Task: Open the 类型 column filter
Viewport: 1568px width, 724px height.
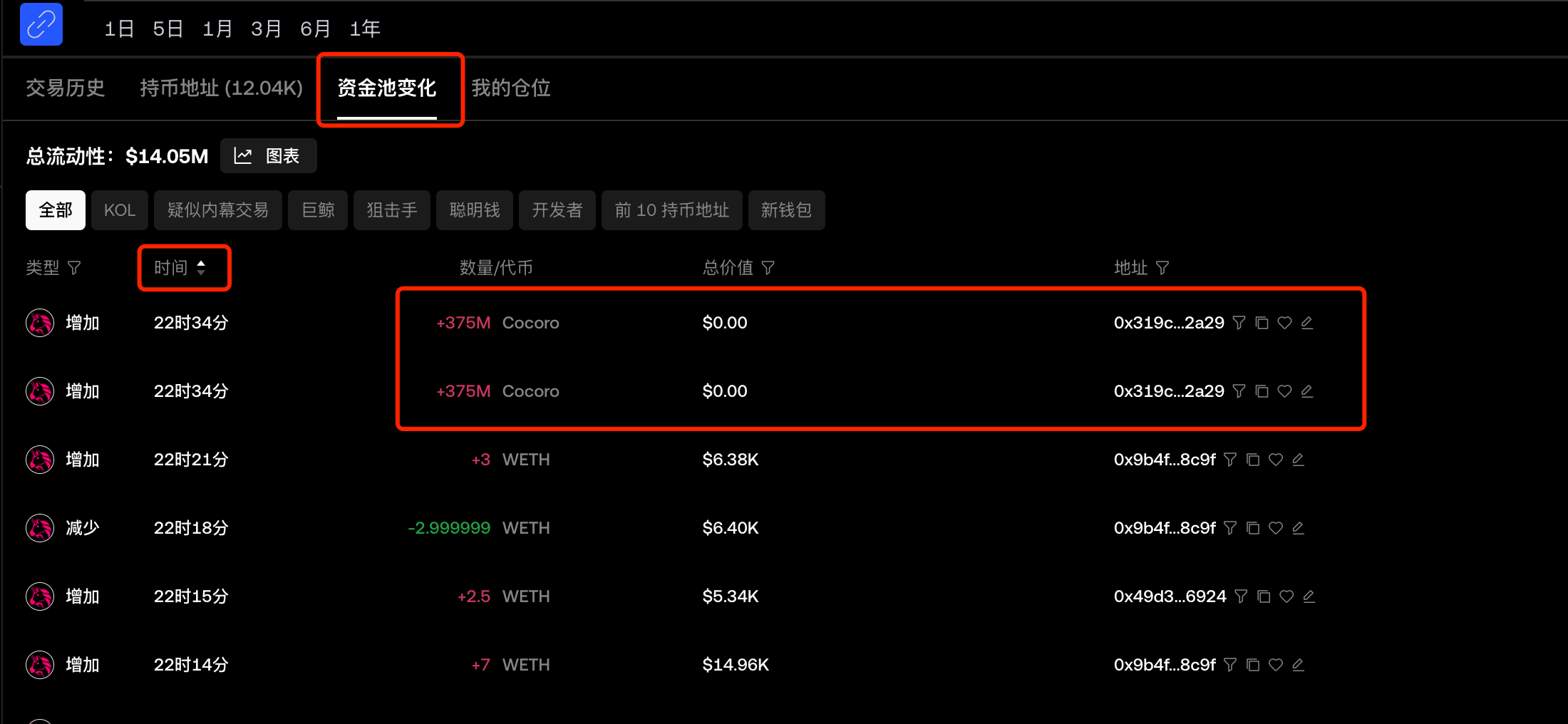Action: (x=74, y=268)
